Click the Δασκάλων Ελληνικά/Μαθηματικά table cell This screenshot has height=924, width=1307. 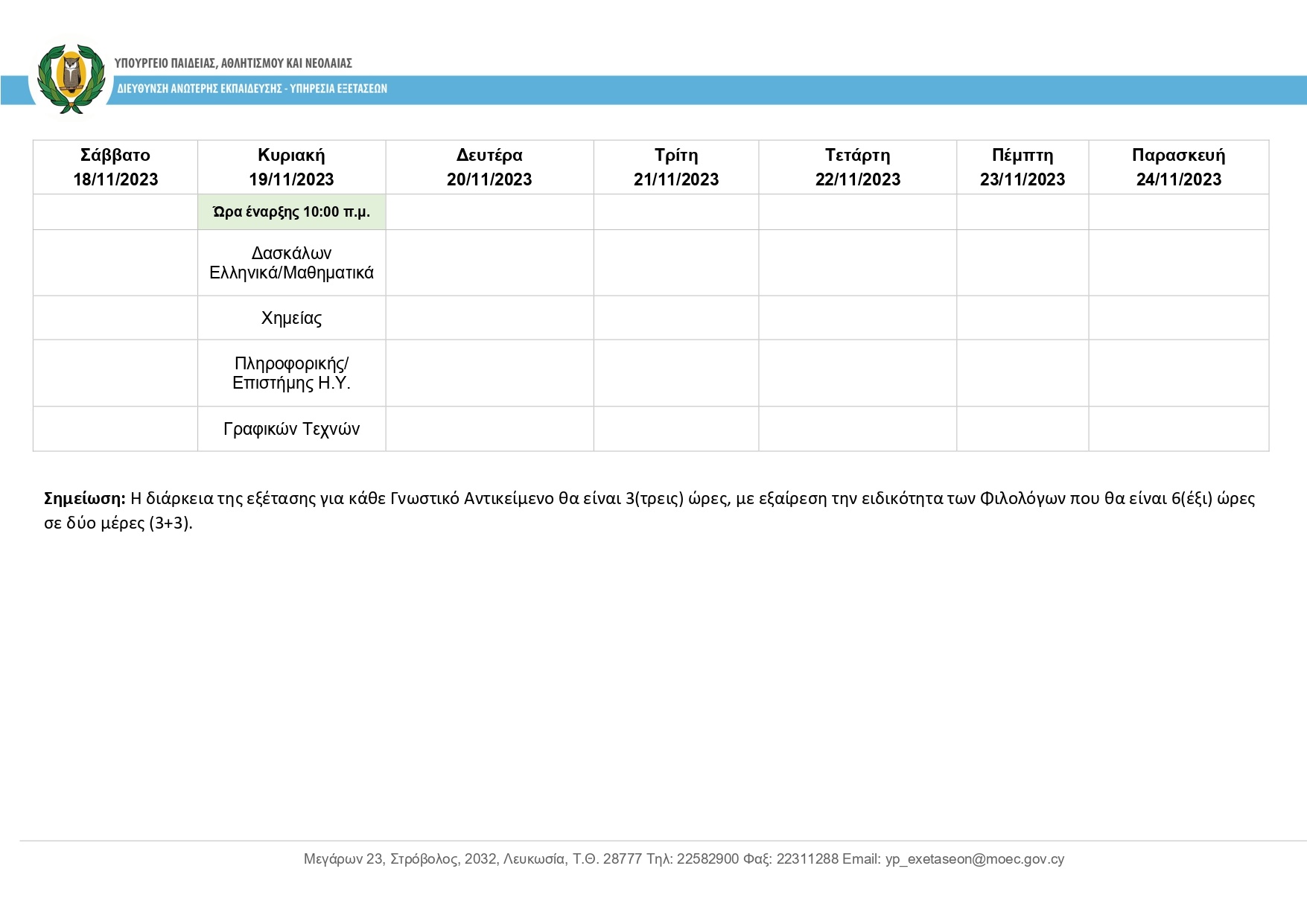(291, 263)
